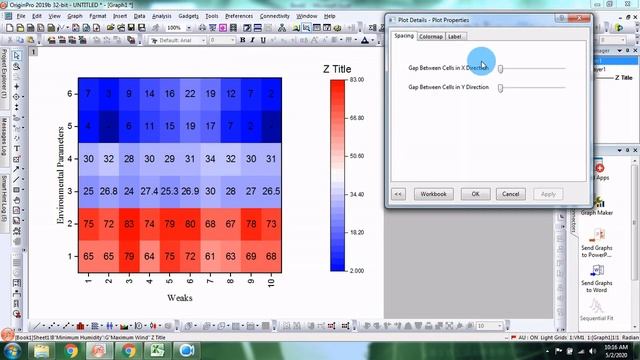Click the Environmental Parameters y-axis title
The image size is (640, 360).
click(x=60, y=175)
